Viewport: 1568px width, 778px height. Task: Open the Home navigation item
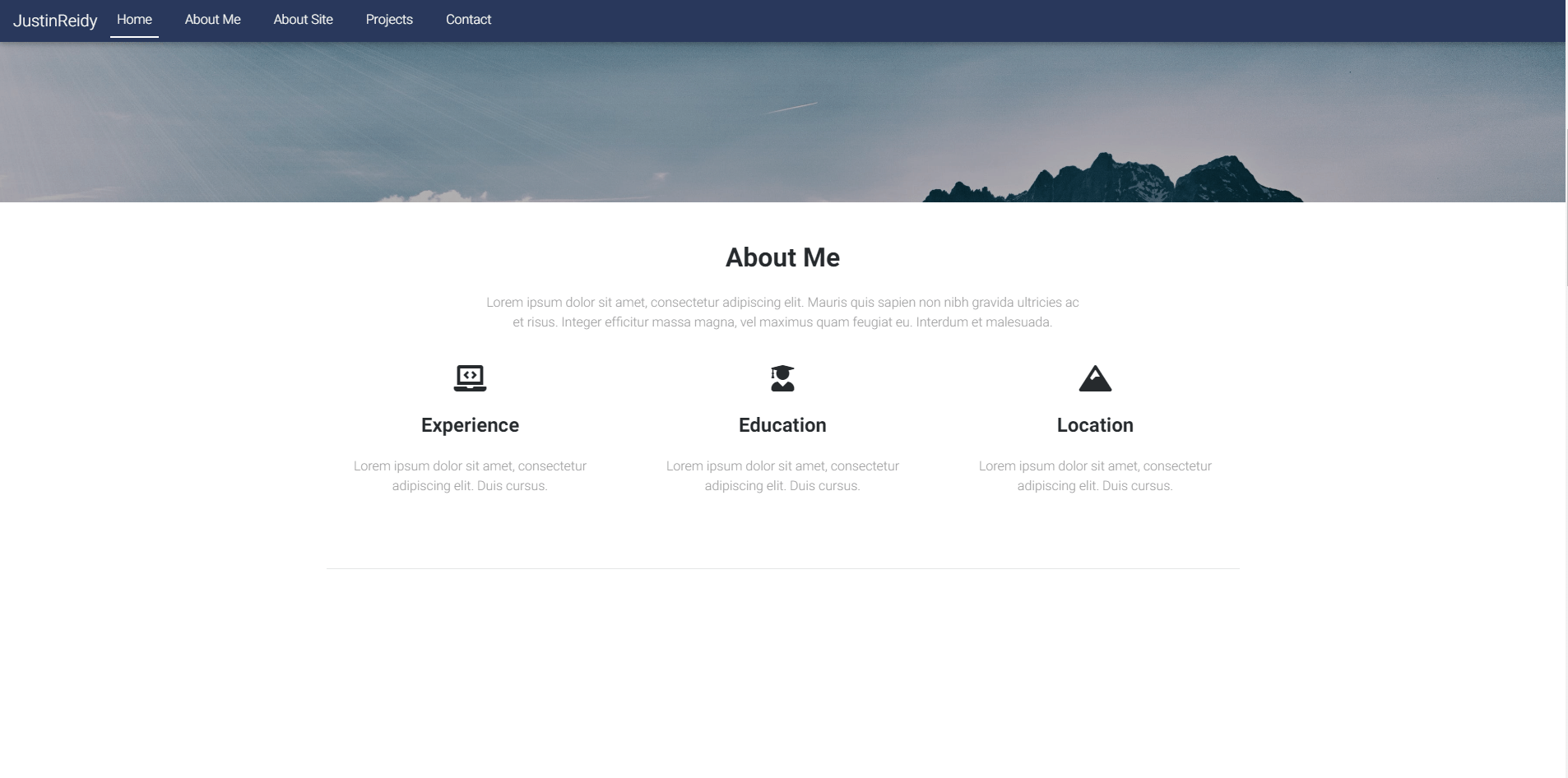[x=134, y=19]
